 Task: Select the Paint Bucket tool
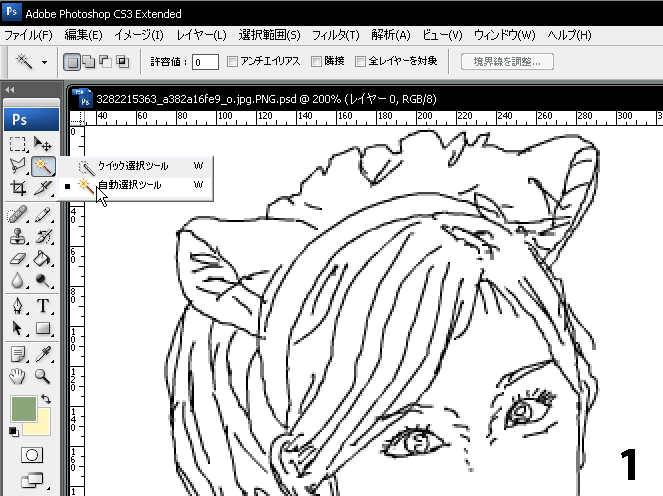43,258
